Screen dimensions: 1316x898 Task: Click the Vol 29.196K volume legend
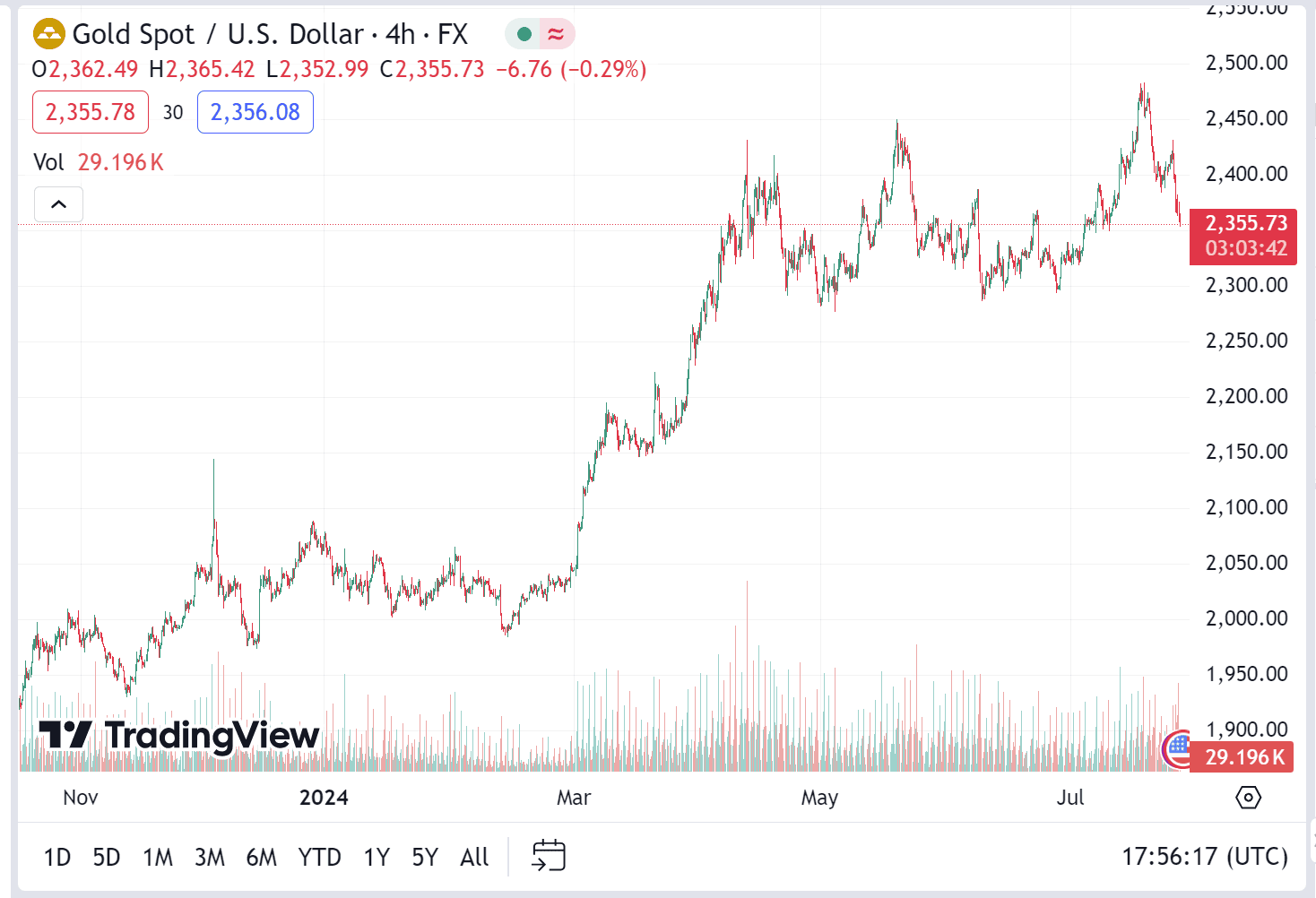pos(99,162)
